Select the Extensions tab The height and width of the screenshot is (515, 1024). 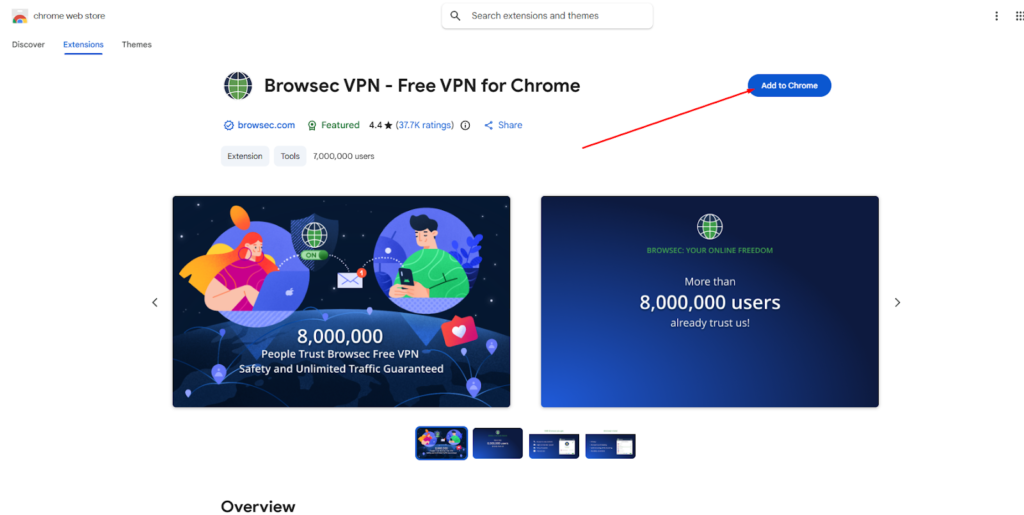pos(83,44)
